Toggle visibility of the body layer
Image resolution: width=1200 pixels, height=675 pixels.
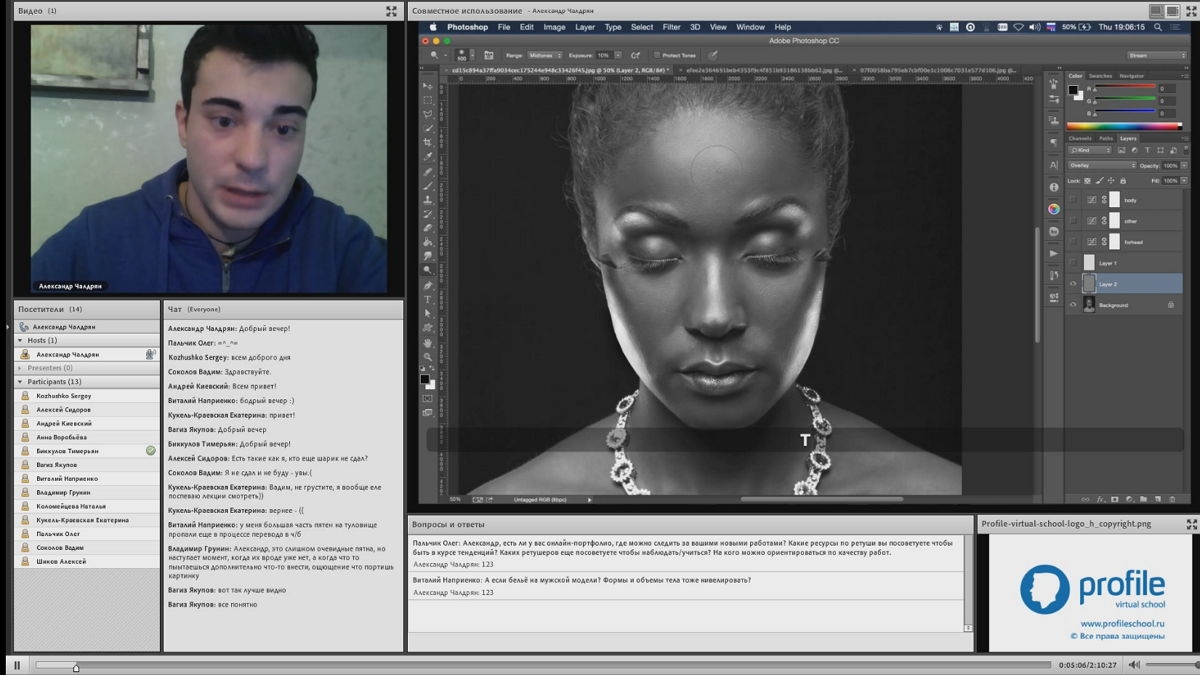coord(1073,200)
